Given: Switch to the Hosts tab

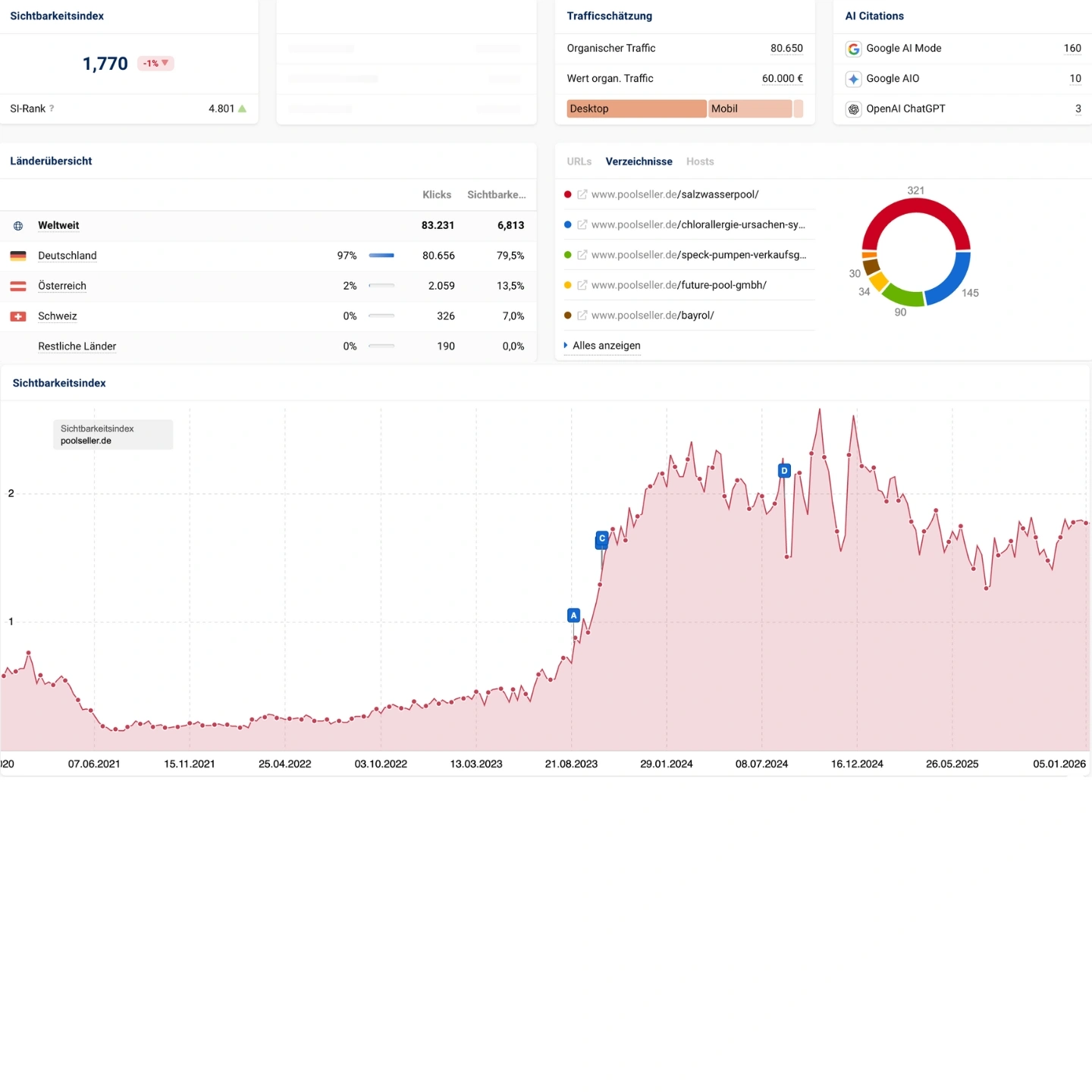Looking at the screenshot, I should 699,162.
